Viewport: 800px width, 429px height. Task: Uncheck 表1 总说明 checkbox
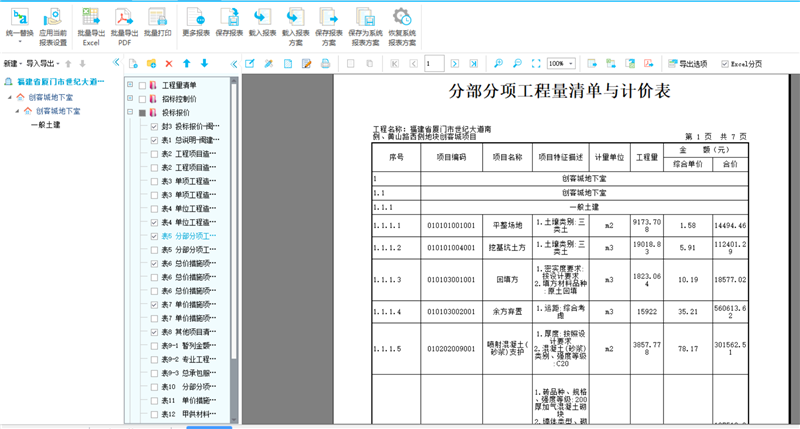pos(154,140)
